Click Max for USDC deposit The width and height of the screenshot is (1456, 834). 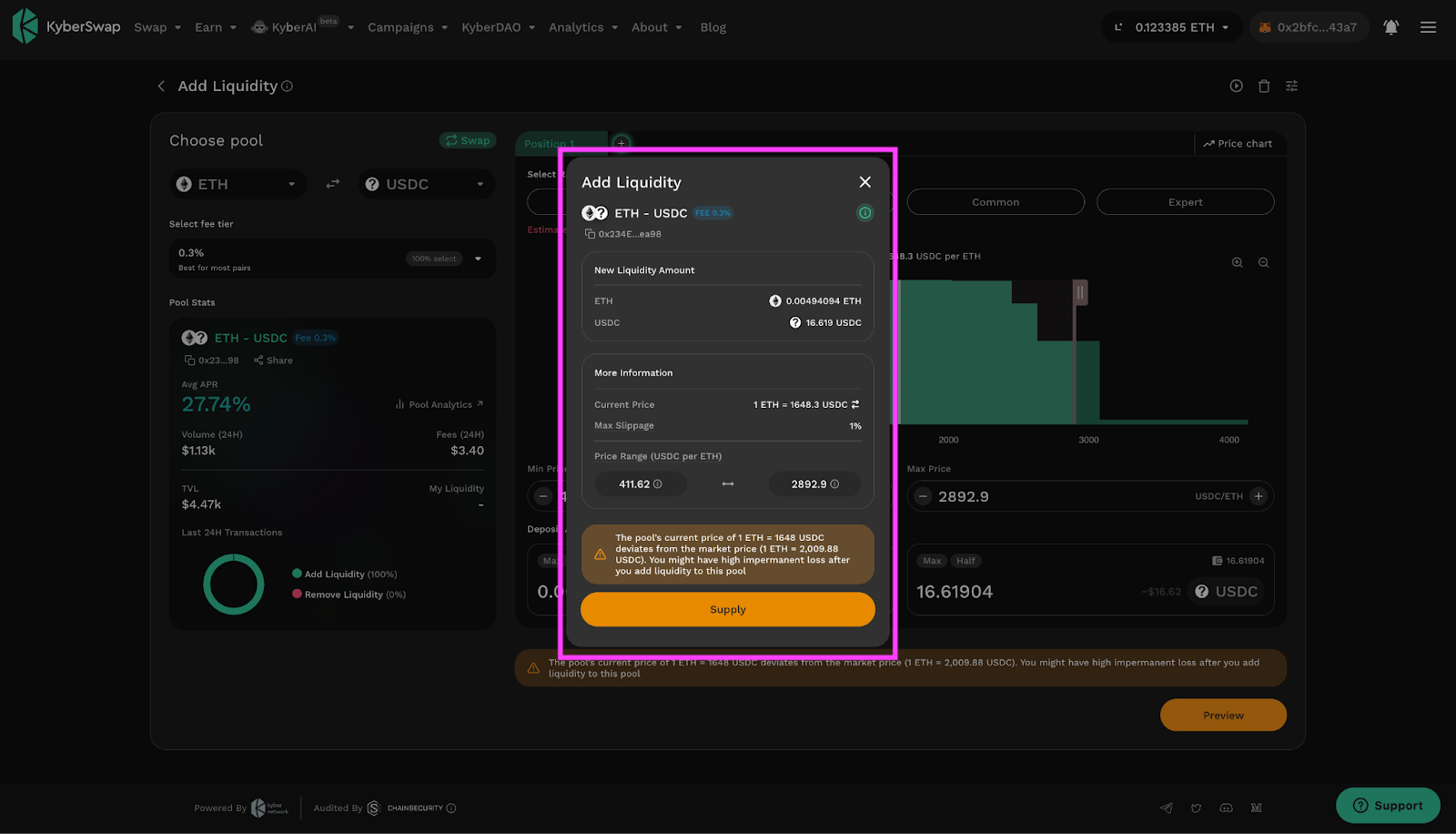pos(932,561)
